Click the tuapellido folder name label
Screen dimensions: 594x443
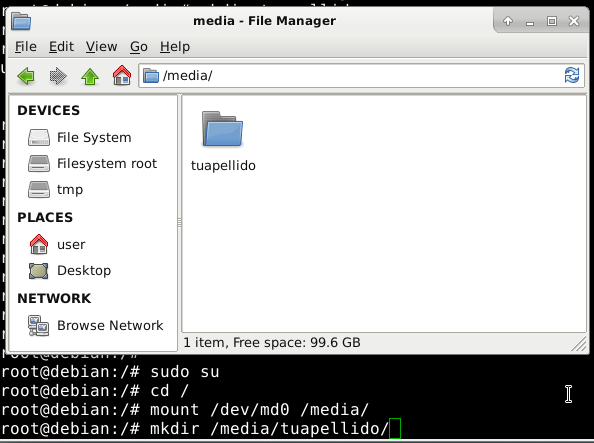pos(223,166)
